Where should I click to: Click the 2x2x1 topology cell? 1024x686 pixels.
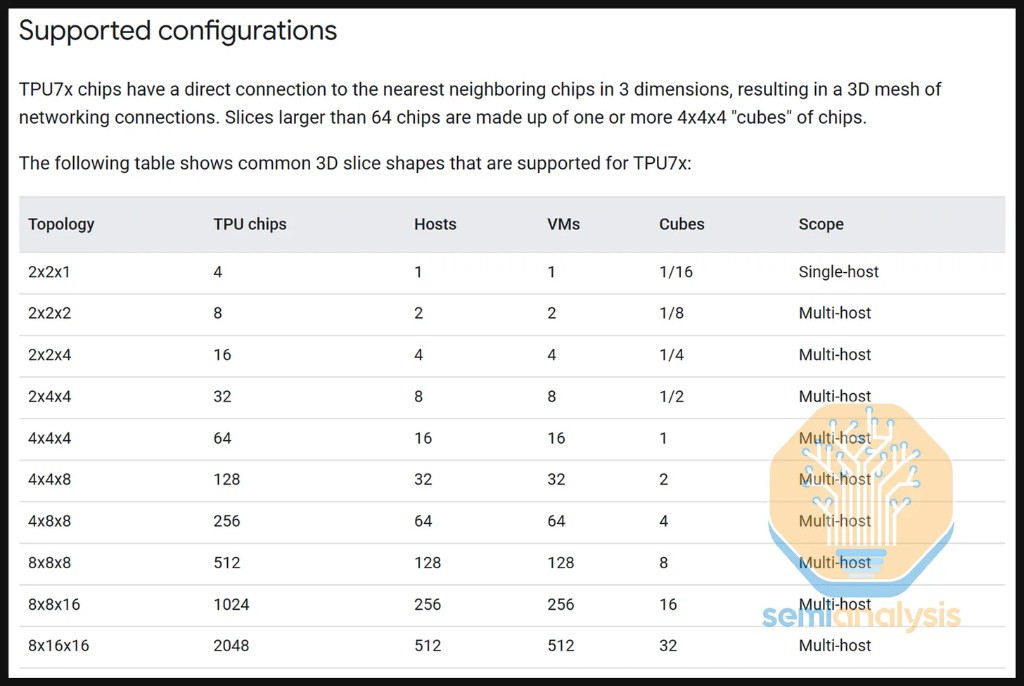(50, 272)
